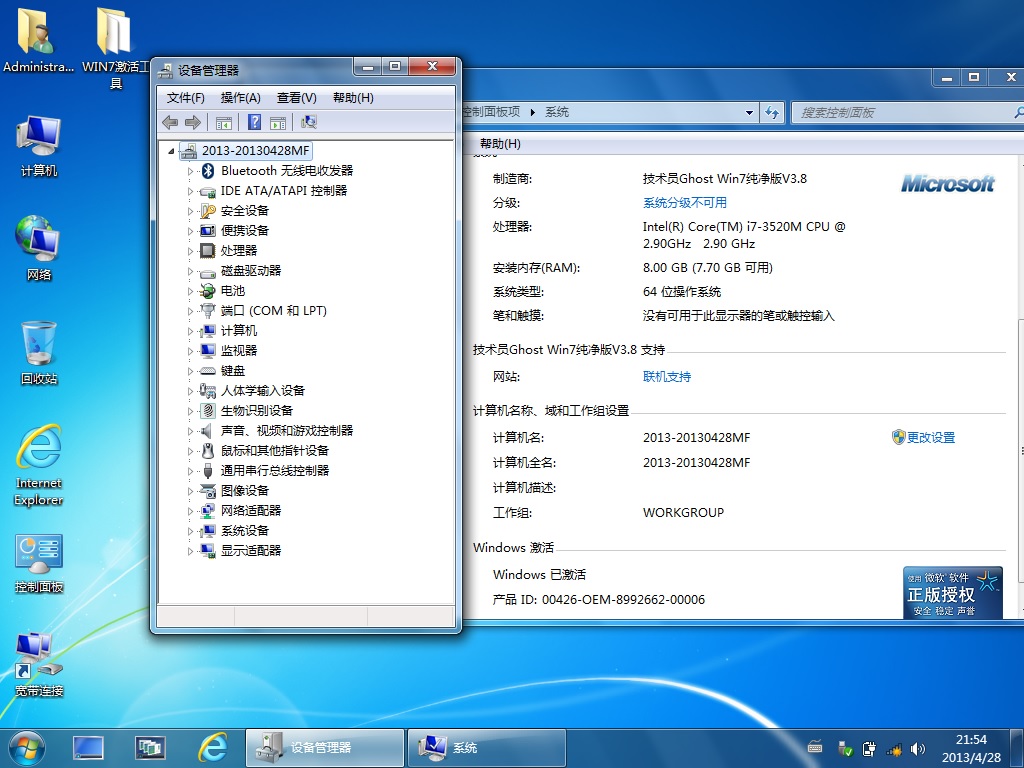Select the 图像设备 camera icon
1024x768 pixels.
pos(208,490)
